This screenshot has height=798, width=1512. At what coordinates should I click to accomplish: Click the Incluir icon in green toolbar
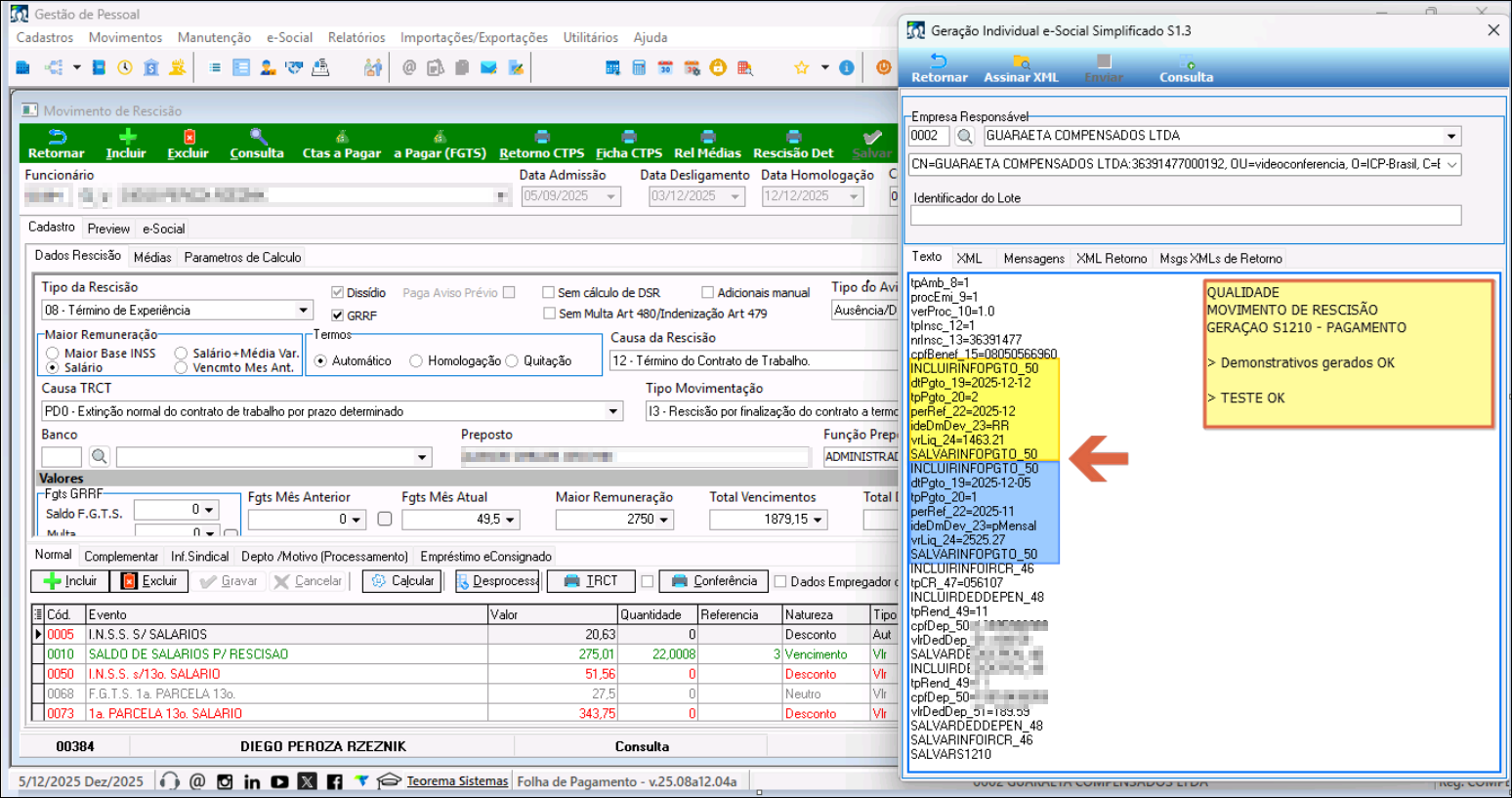coord(126,138)
